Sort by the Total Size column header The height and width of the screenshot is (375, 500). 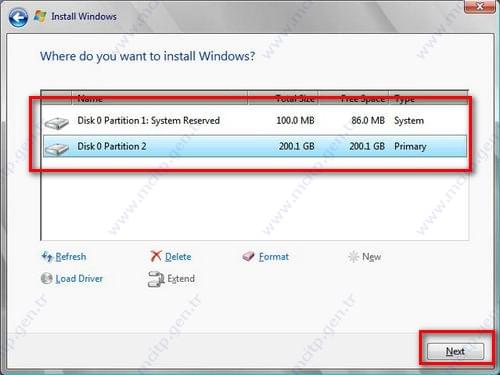point(283,98)
